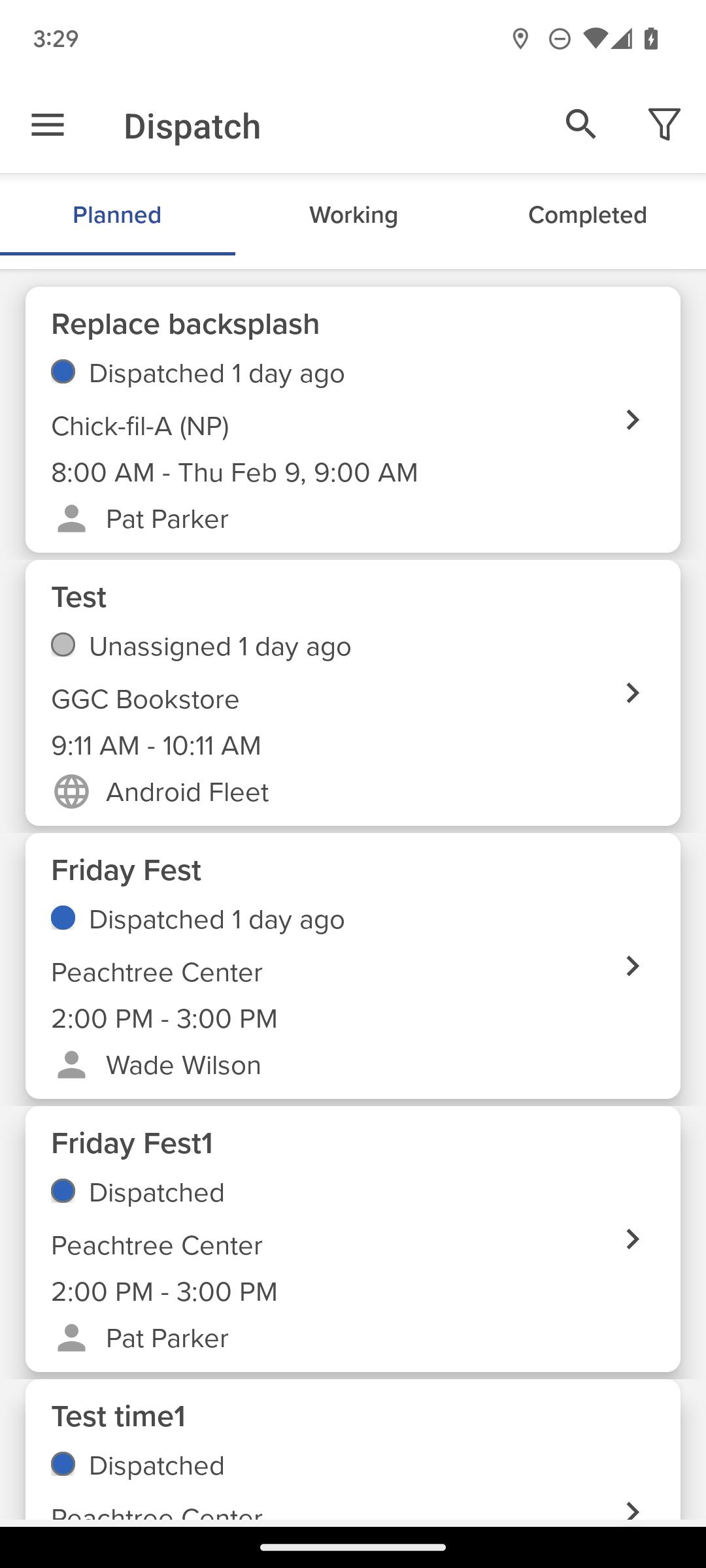Tap the search magnifier icon
706x1568 pixels.
tap(581, 124)
